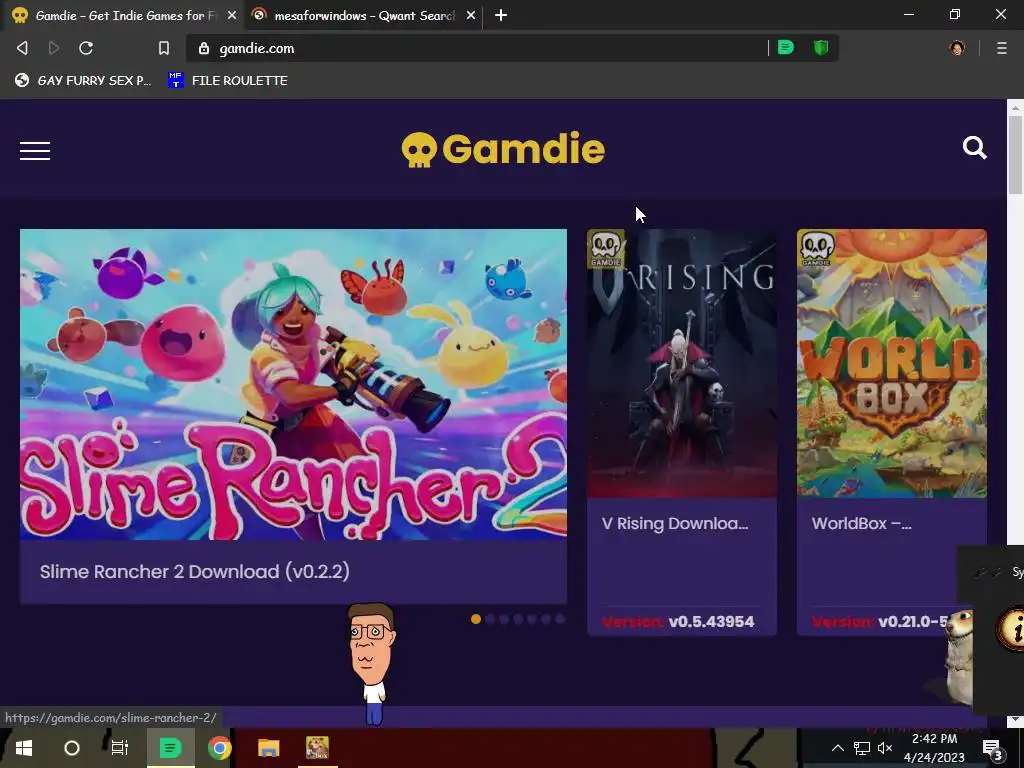
Task: Open the green chat extension icon
Action: click(786, 48)
